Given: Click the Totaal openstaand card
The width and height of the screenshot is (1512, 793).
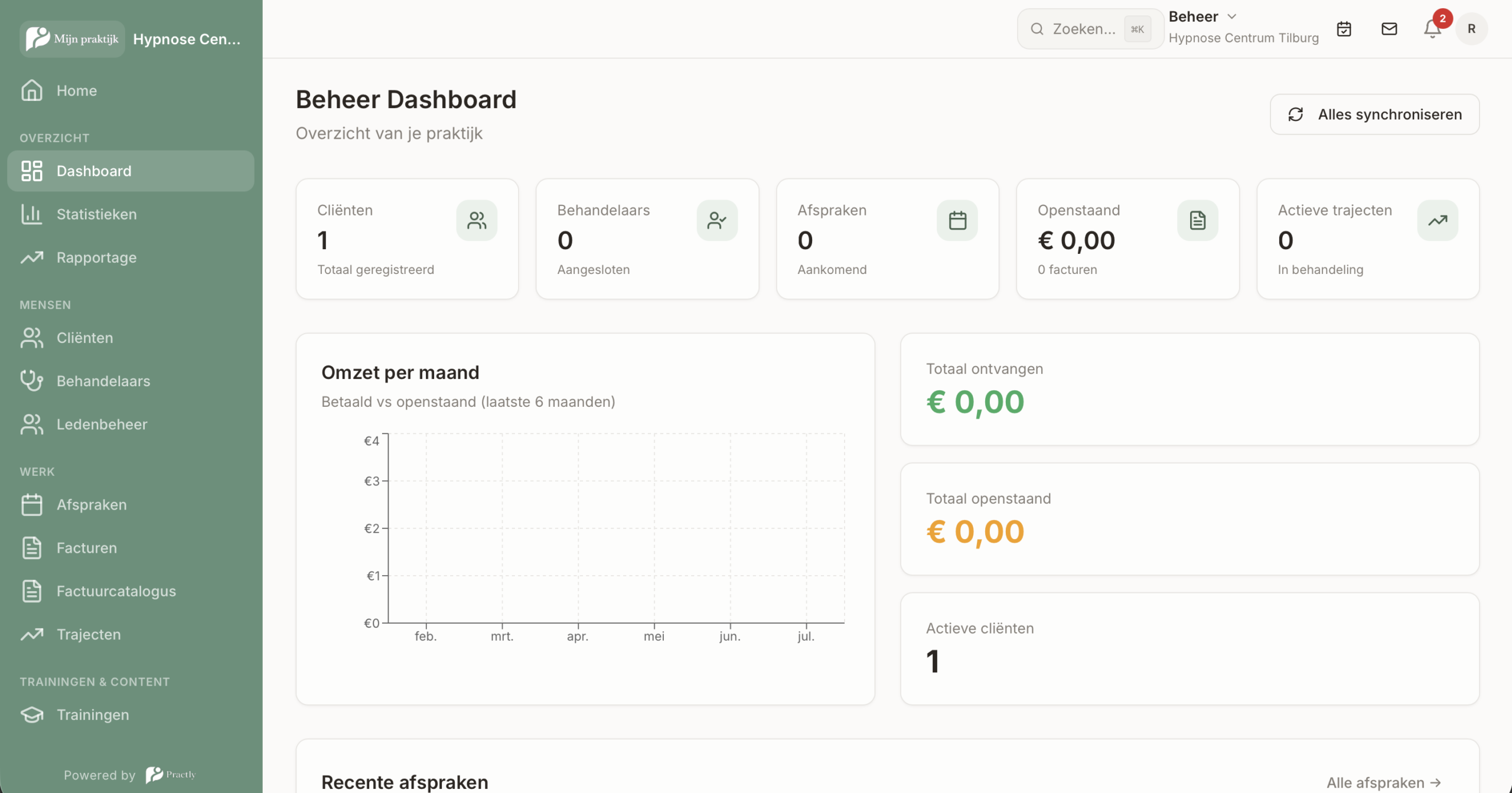Looking at the screenshot, I should point(1190,519).
